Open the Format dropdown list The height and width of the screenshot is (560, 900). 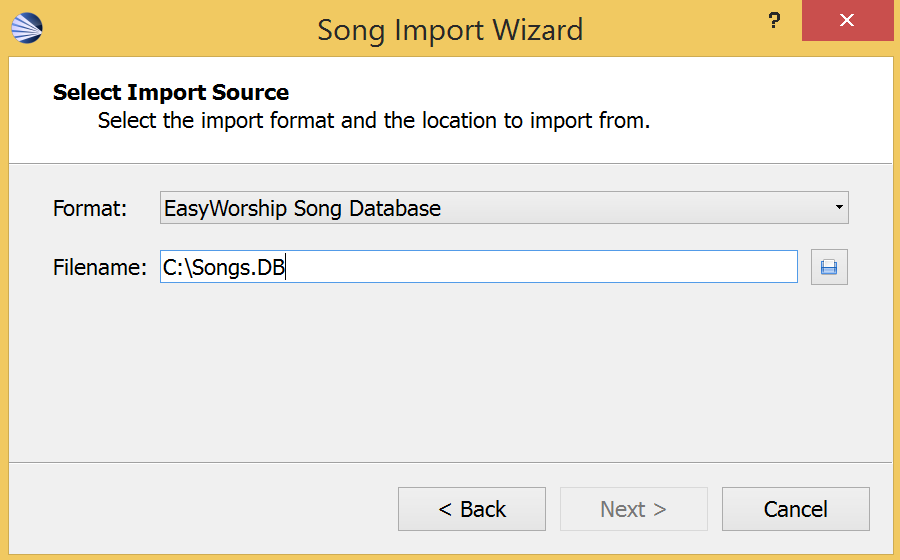(x=504, y=208)
